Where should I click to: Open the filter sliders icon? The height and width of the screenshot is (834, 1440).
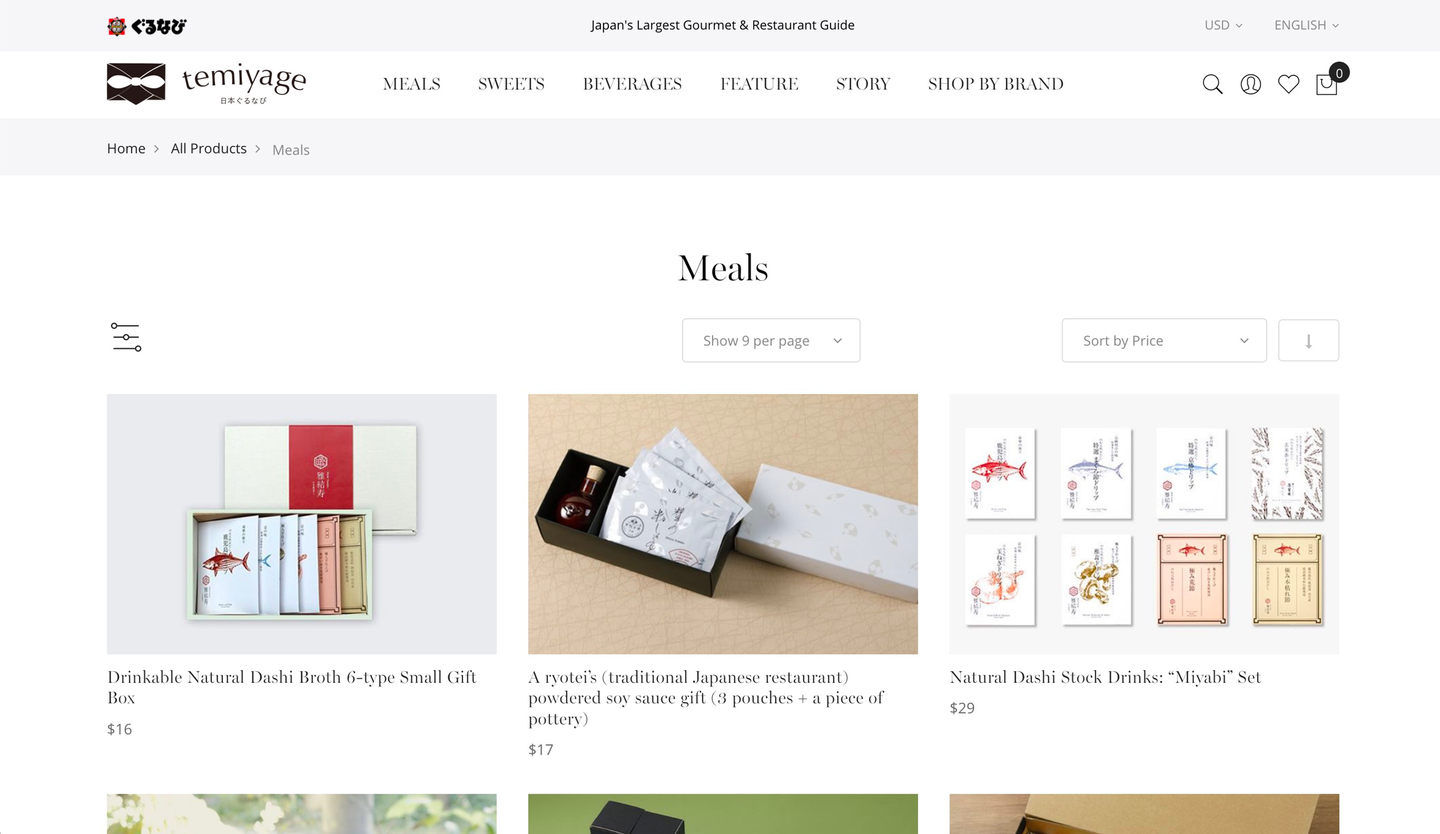[126, 337]
